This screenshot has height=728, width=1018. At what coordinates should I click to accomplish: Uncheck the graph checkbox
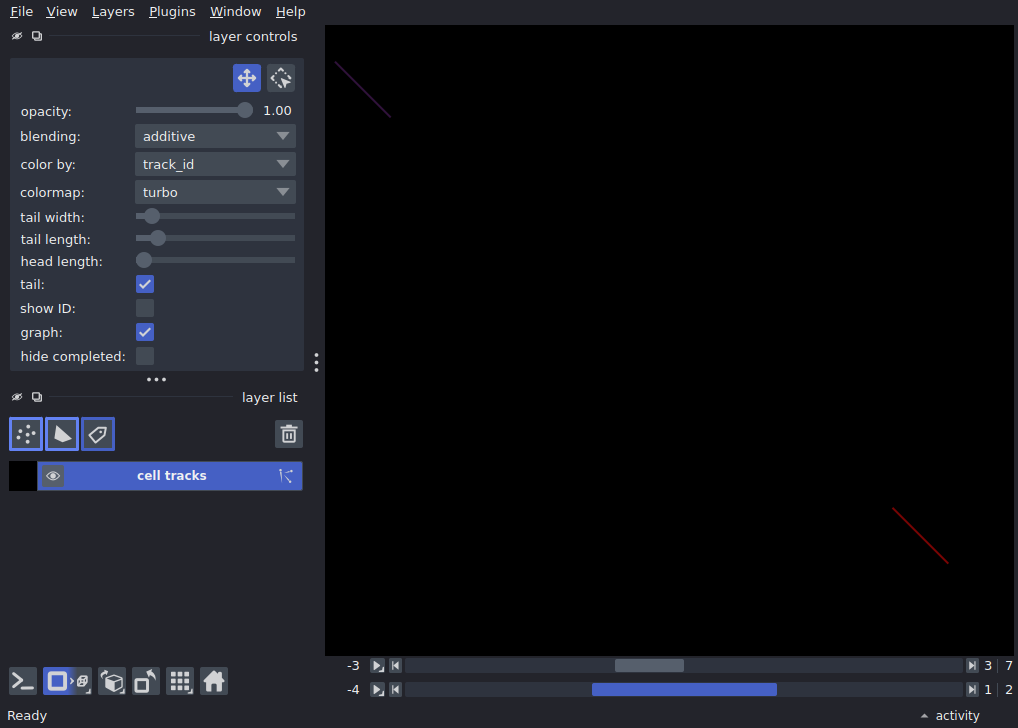coord(145,333)
